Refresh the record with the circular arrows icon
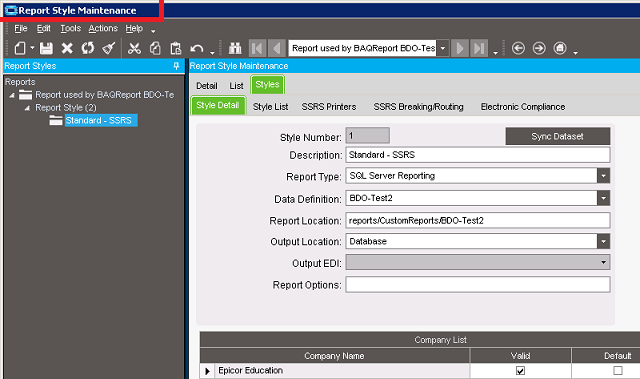The width and height of the screenshot is (640, 379). point(88,48)
